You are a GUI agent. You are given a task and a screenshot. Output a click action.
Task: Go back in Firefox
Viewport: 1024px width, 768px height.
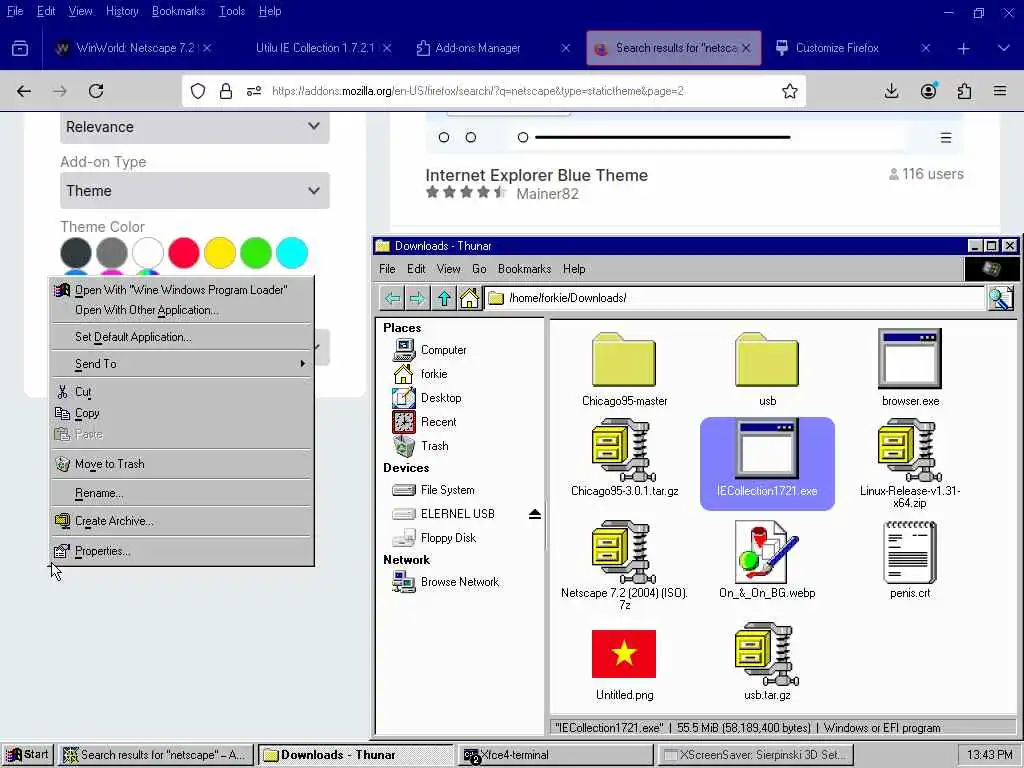pyautogui.click(x=24, y=91)
